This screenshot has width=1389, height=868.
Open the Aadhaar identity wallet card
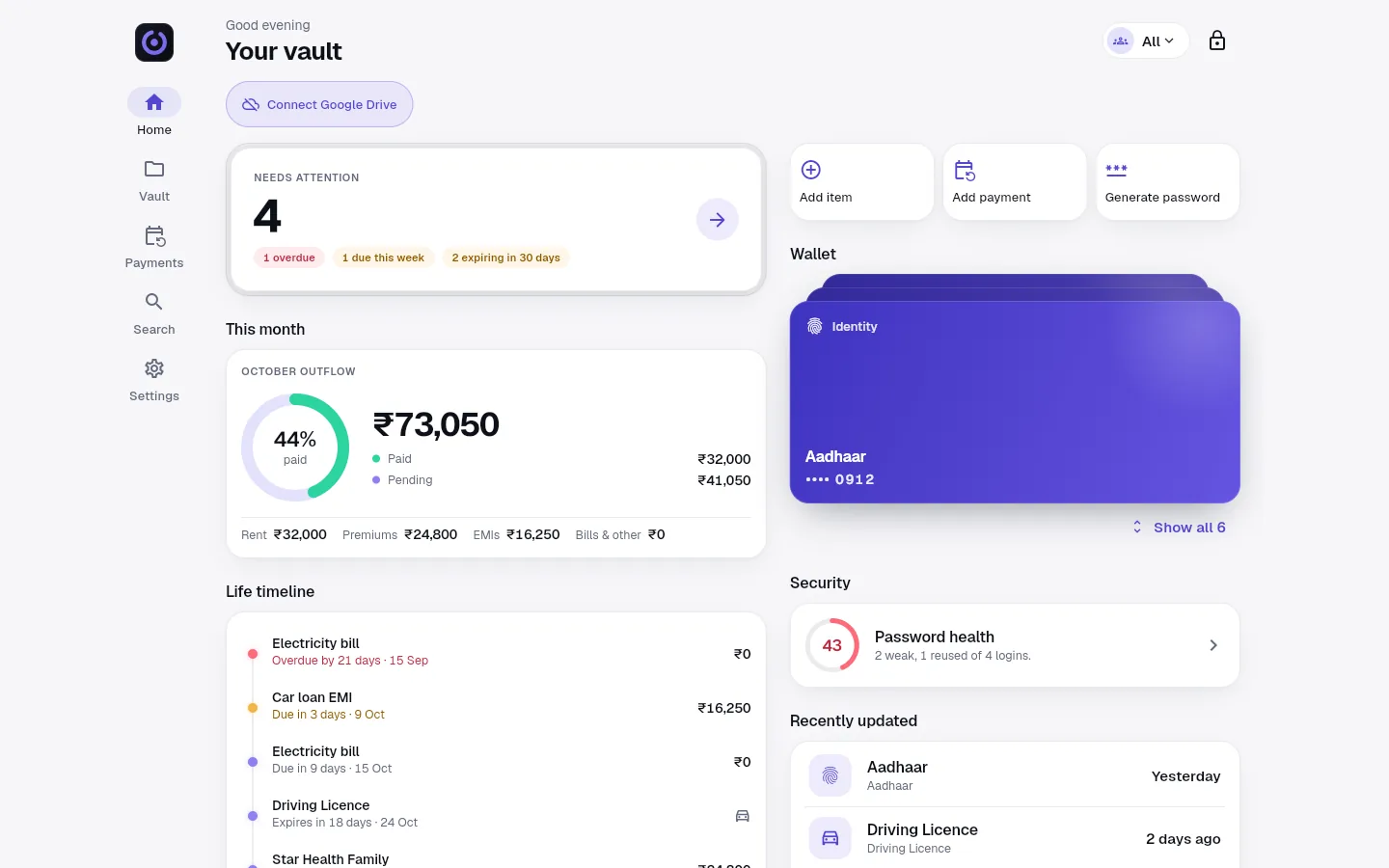pos(1015,402)
